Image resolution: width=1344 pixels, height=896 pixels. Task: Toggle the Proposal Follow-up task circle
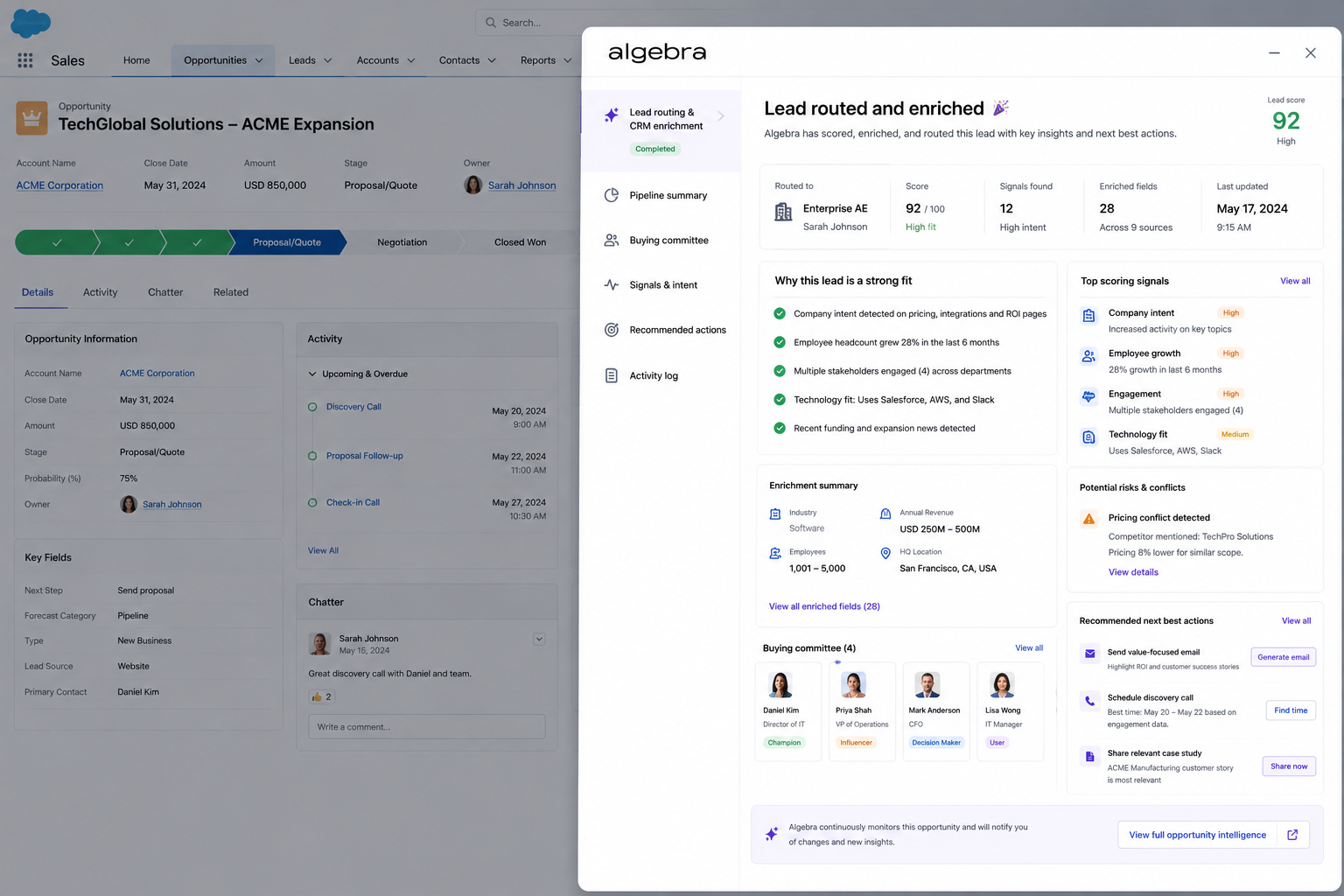312,456
